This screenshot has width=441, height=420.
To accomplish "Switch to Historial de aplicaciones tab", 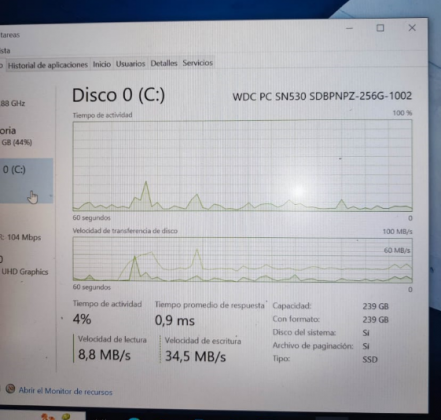I will click(47, 65).
